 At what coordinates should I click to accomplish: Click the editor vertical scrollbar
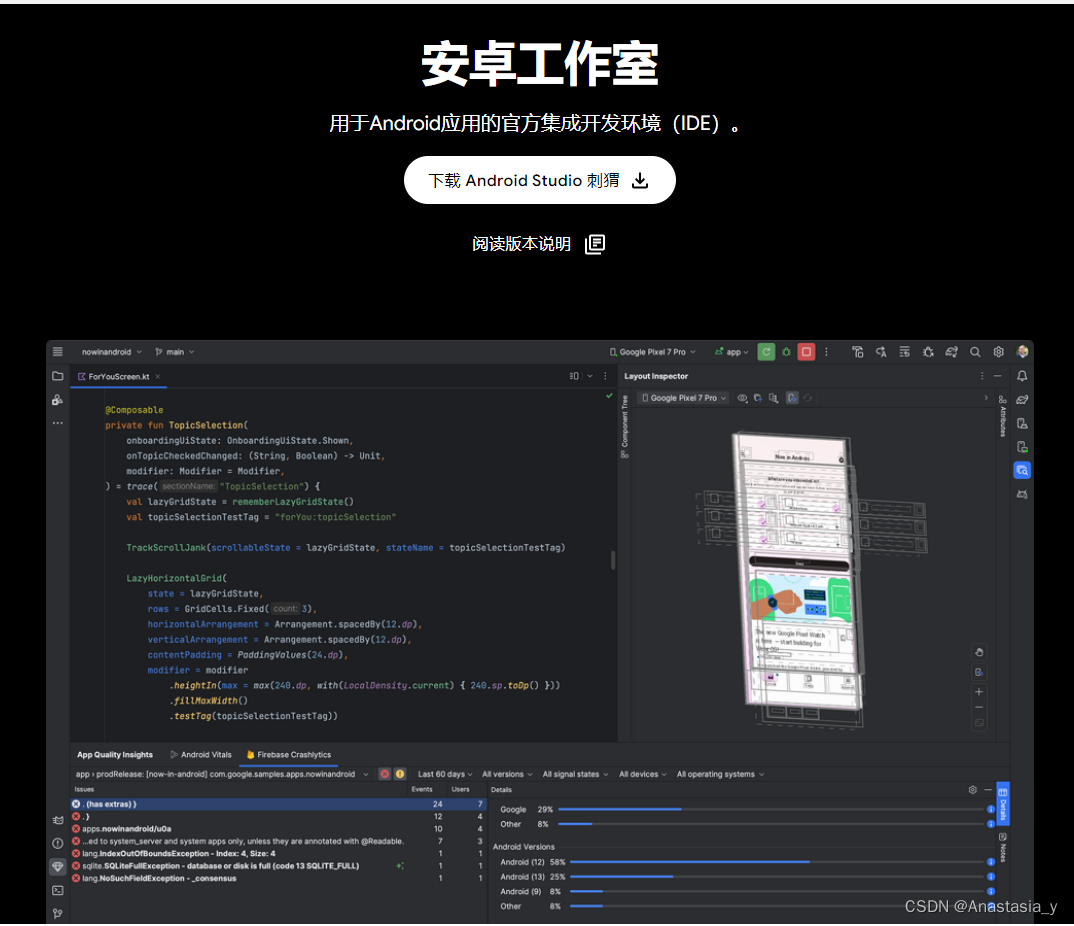(x=612, y=560)
